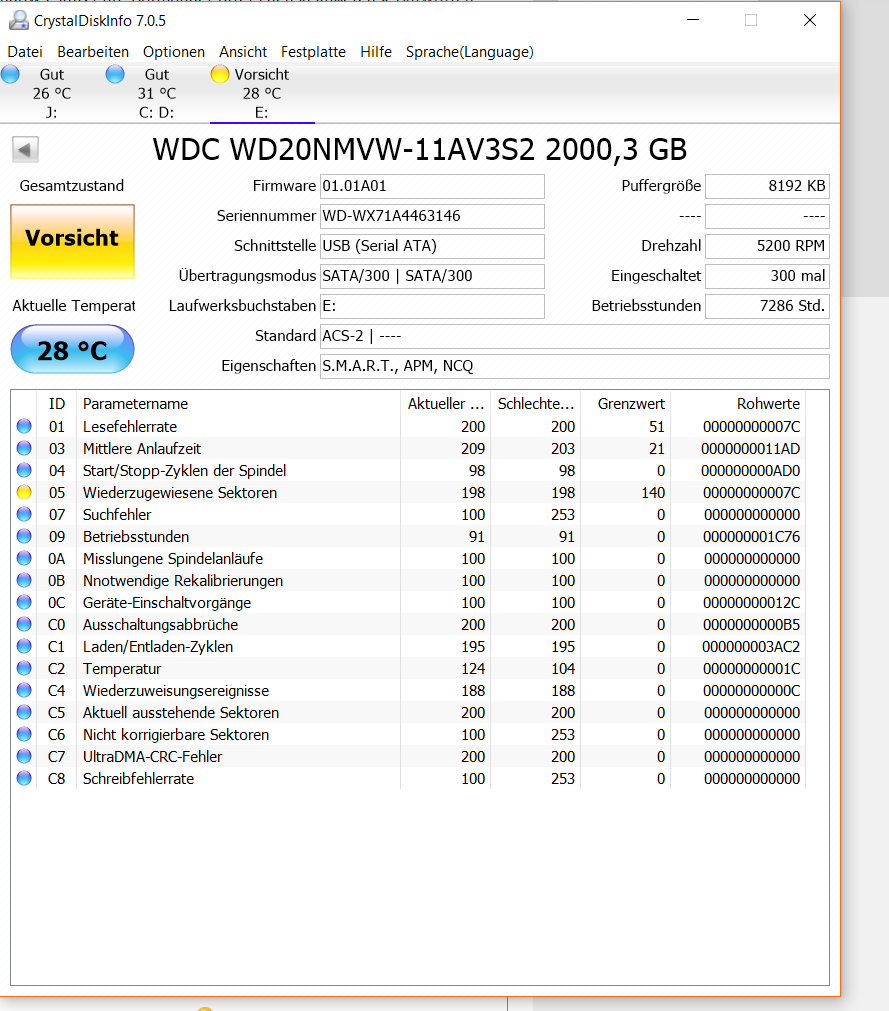Click status icon of Ausschaltungsabbrüche row
Image resolution: width=889 pixels, height=1011 pixels.
(24, 623)
